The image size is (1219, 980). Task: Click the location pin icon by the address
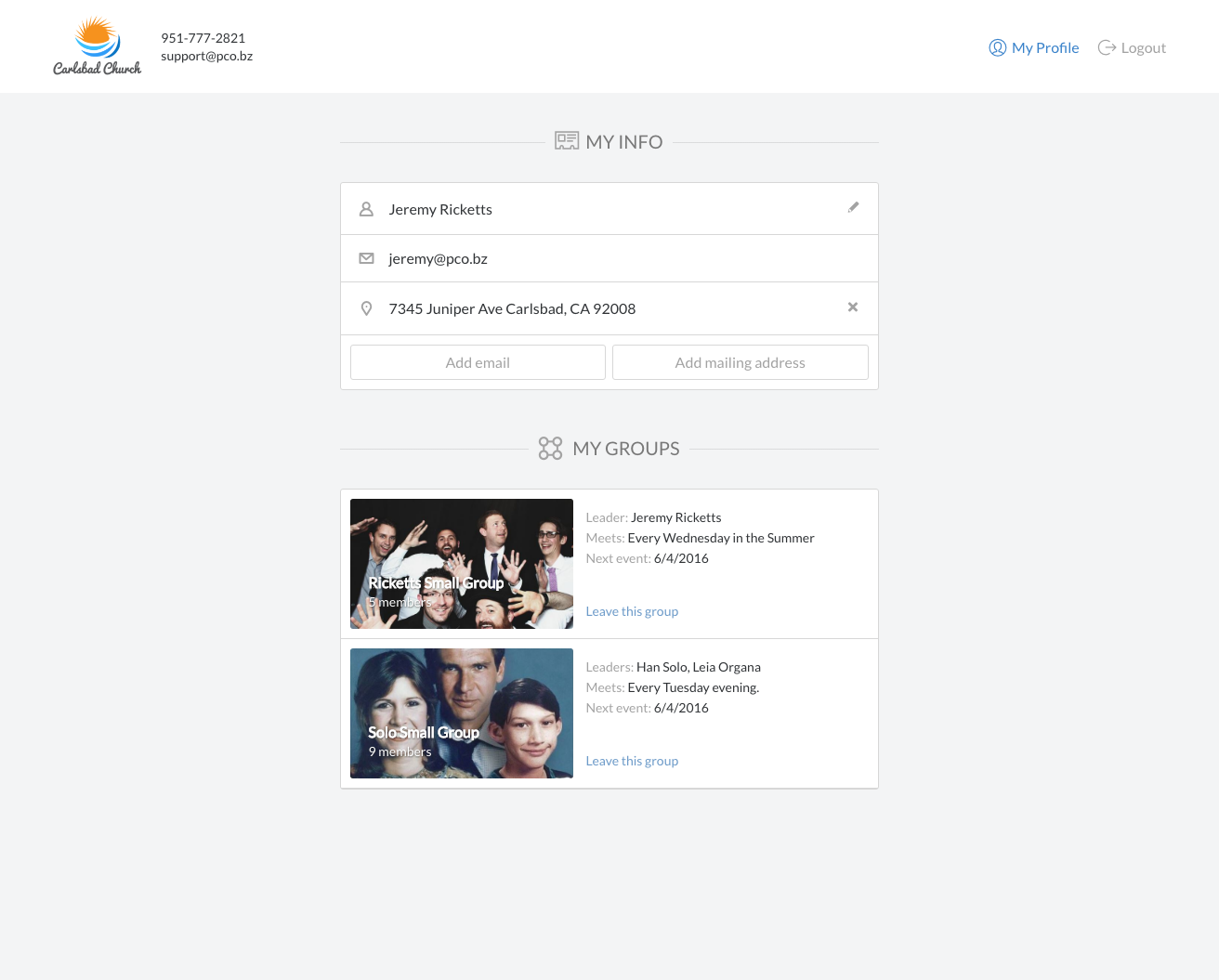366,307
